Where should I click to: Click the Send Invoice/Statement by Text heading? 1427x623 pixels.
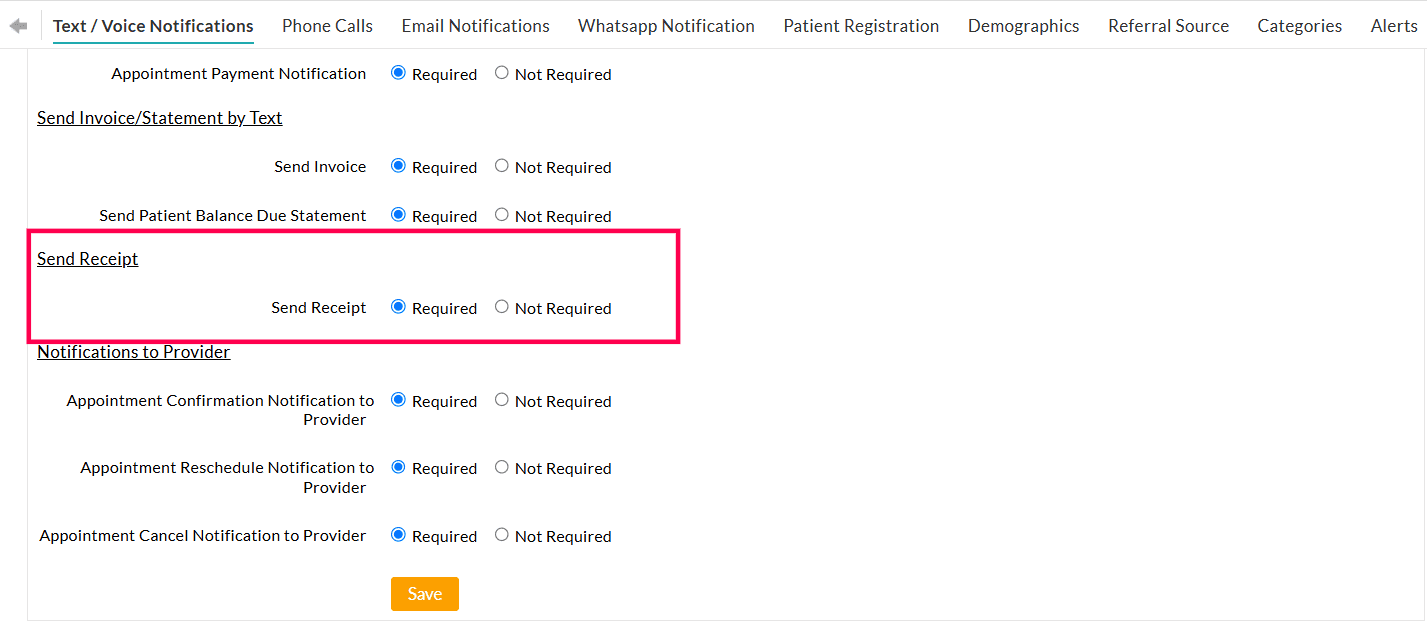tap(159, 117)
